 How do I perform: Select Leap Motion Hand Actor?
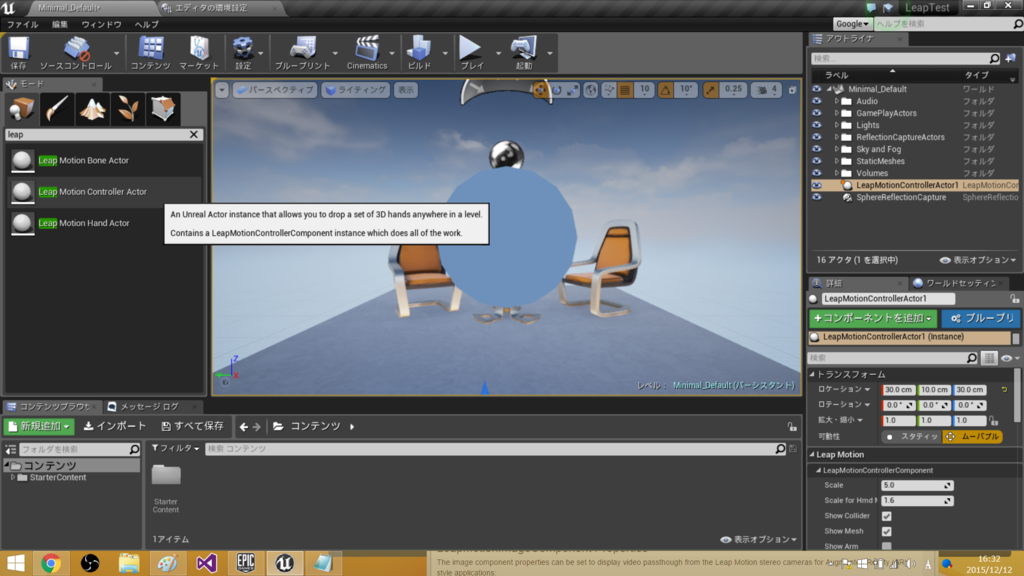click(x=104, y=223)
